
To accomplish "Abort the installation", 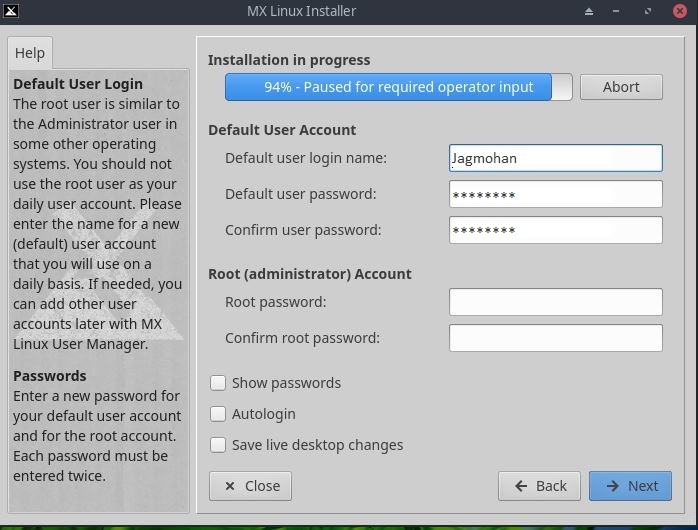I will click(621, 87).
